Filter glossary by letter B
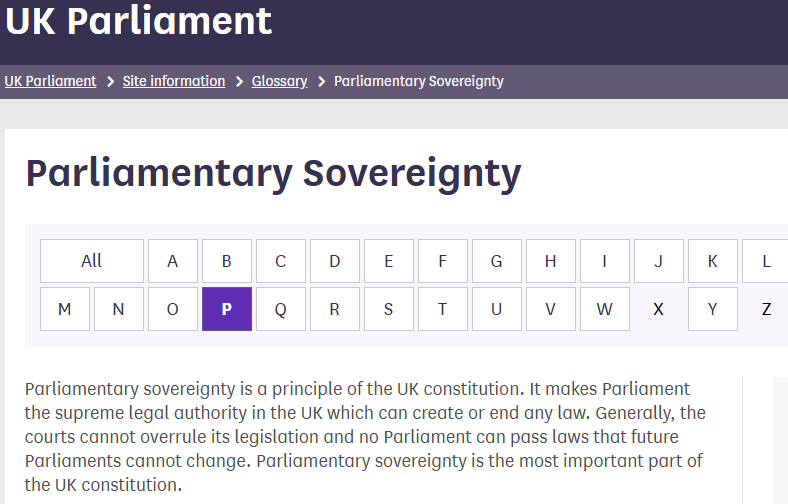Viewport: 788px width, 504px height. pos(227,261)
